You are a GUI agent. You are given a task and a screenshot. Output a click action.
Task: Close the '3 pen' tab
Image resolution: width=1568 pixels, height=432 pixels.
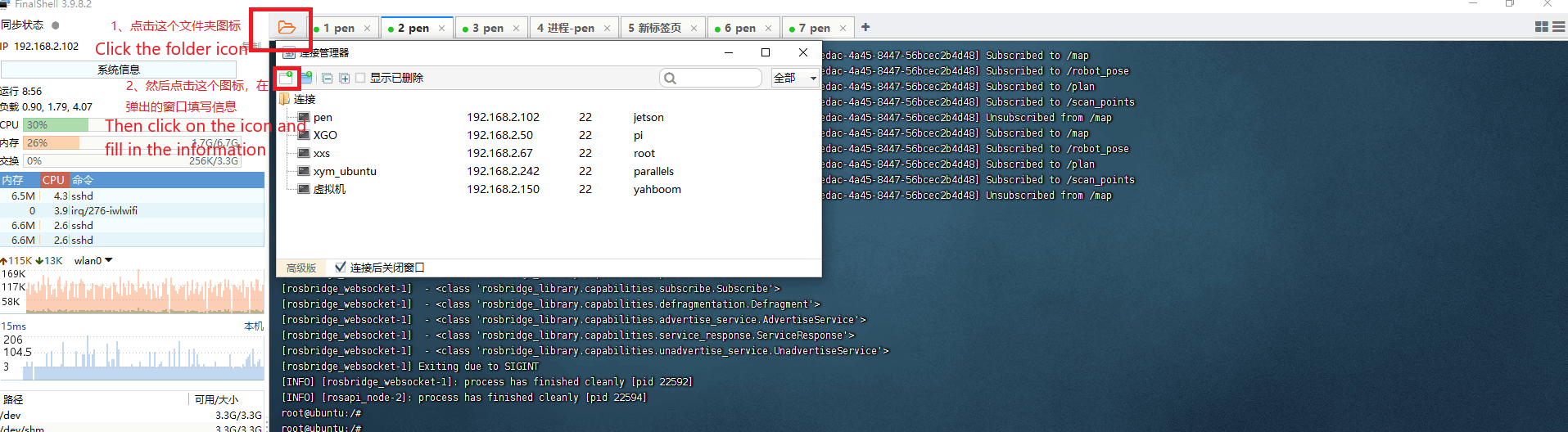click(516, 28)
